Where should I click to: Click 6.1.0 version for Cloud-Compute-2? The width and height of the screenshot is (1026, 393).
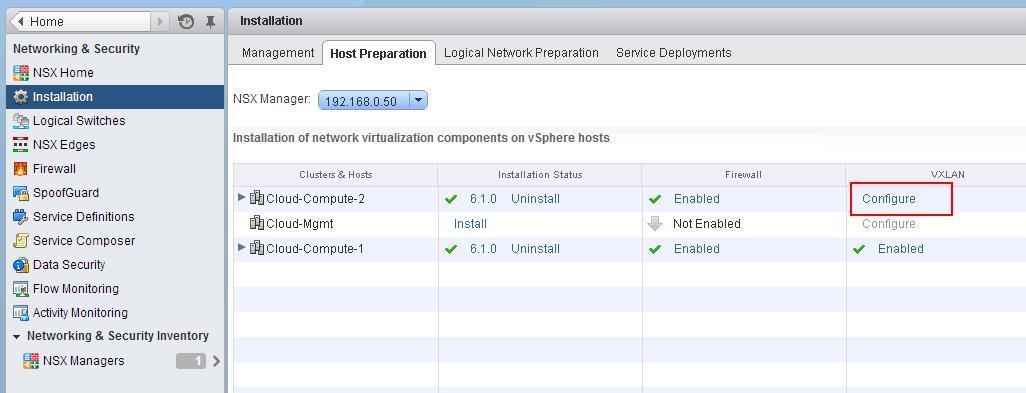(483, 199)
